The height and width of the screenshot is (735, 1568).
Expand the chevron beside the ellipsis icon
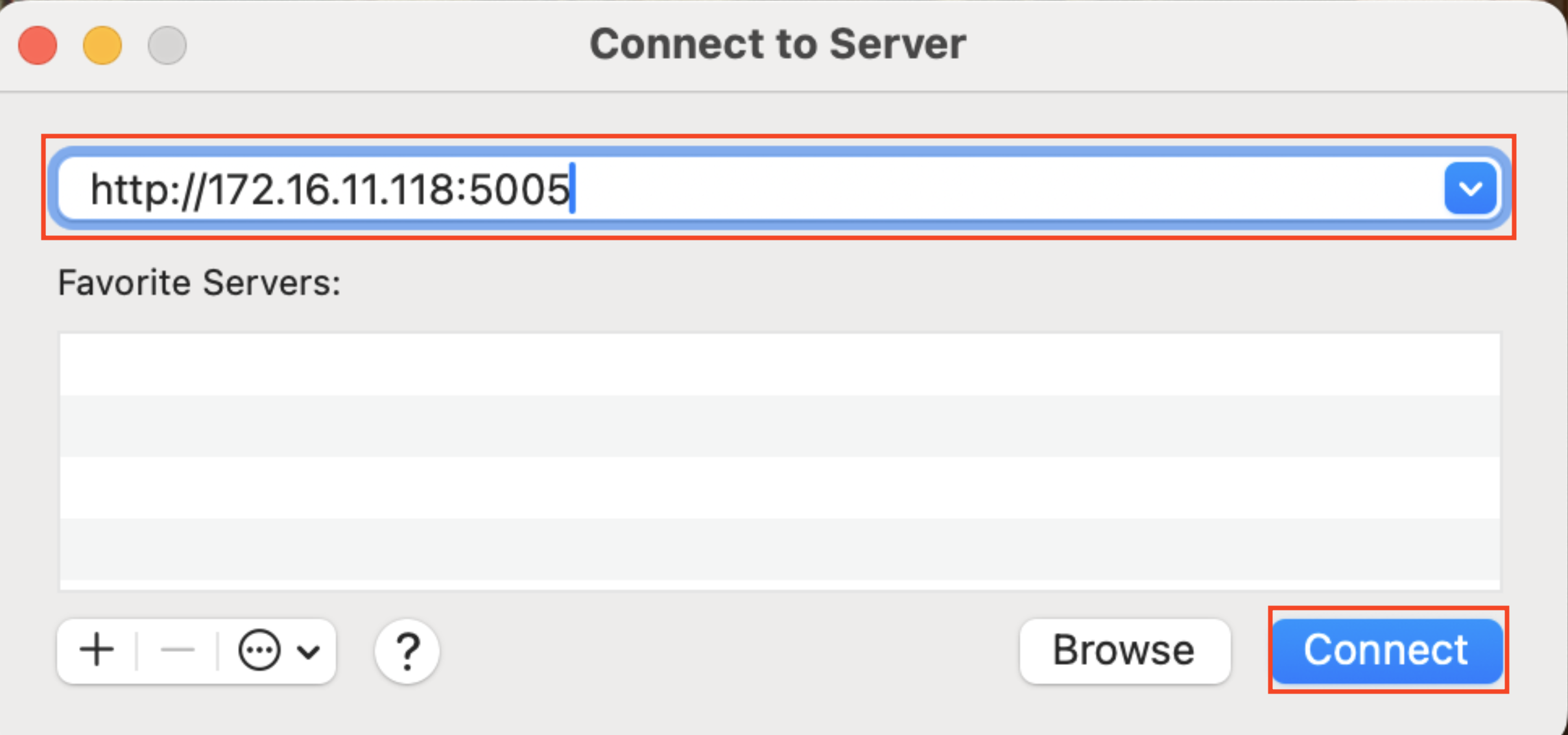click(x=309, y=651)
